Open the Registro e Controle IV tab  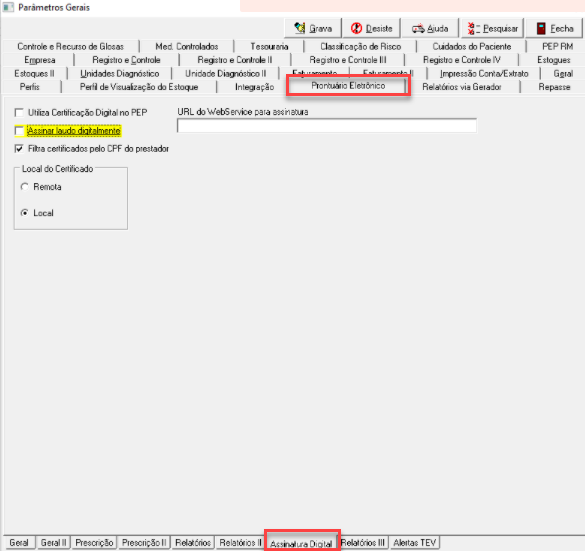(462, 60)
